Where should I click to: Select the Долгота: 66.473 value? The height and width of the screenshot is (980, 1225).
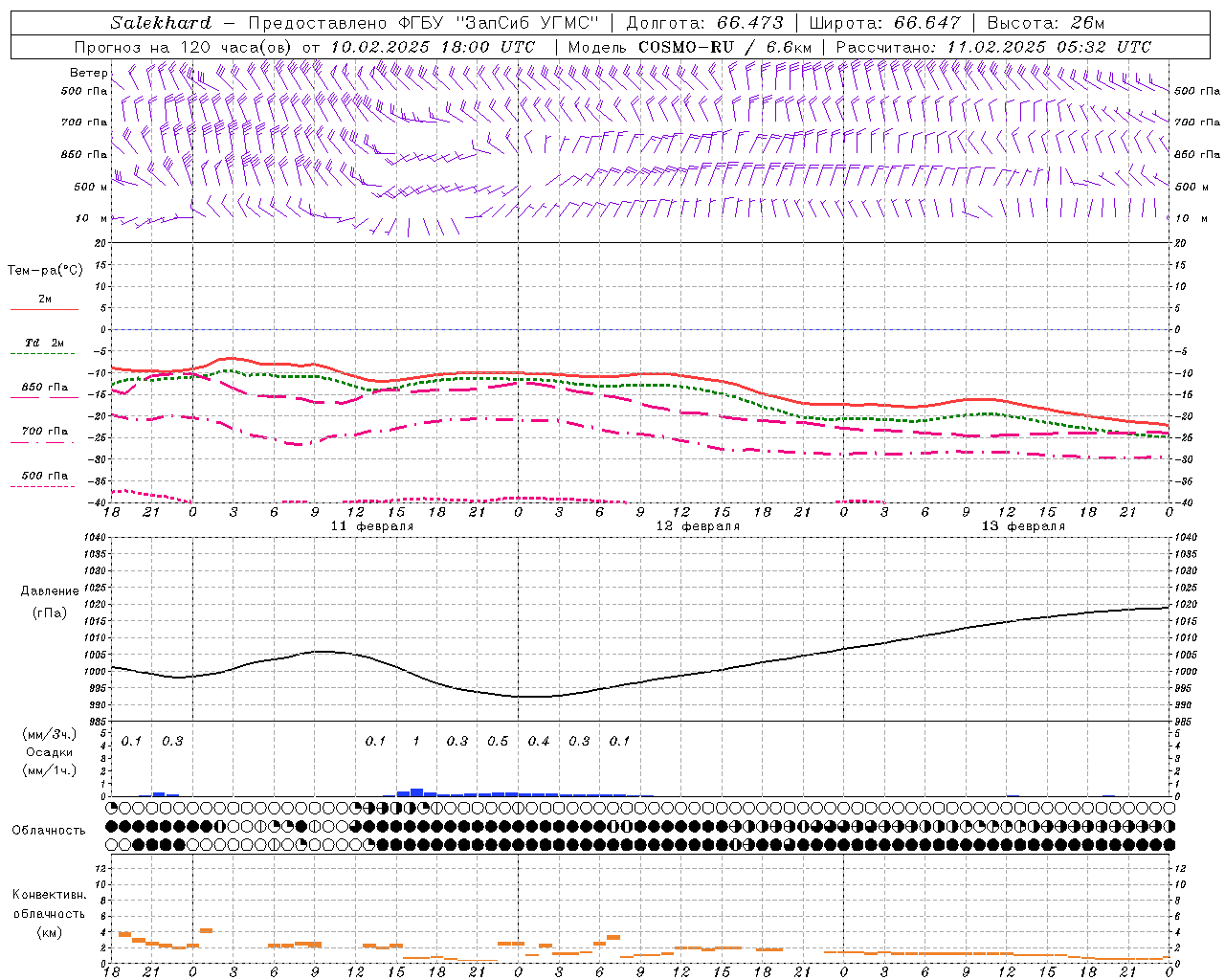[x=704, y=23]
